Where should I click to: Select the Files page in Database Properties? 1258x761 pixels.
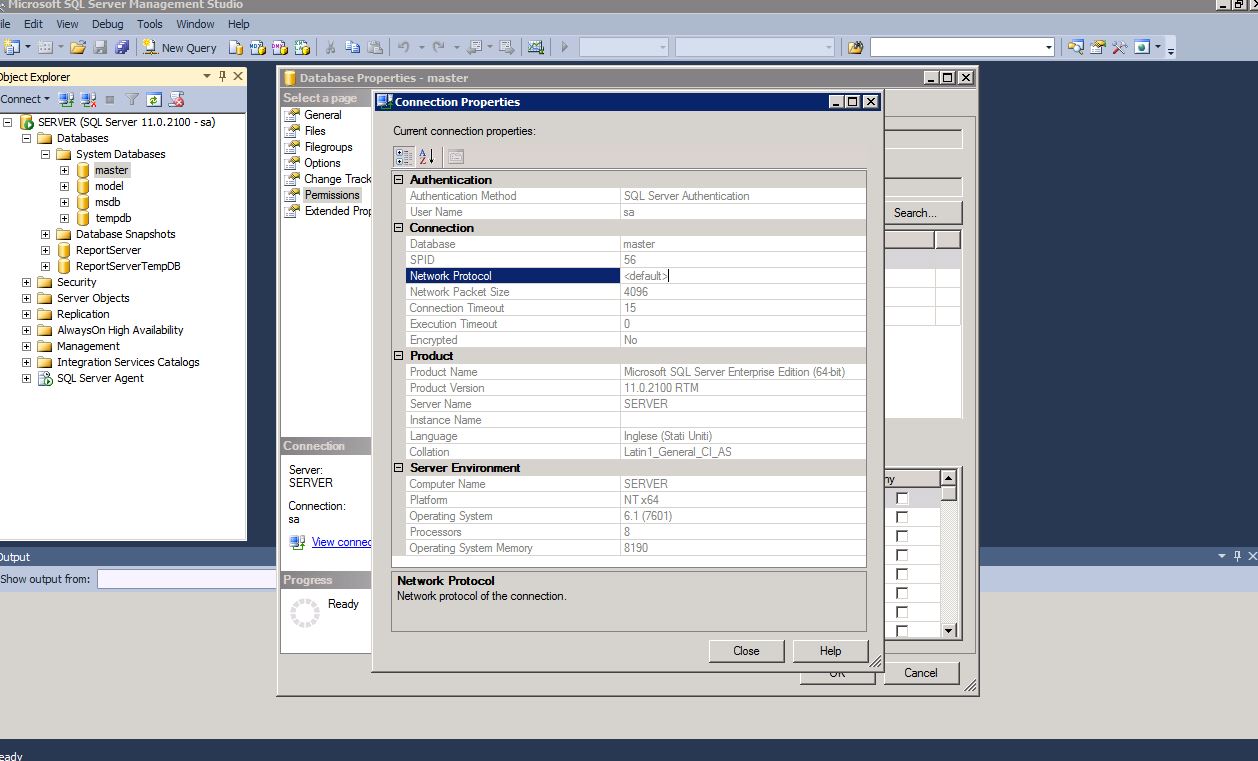(x=315, y=131)
